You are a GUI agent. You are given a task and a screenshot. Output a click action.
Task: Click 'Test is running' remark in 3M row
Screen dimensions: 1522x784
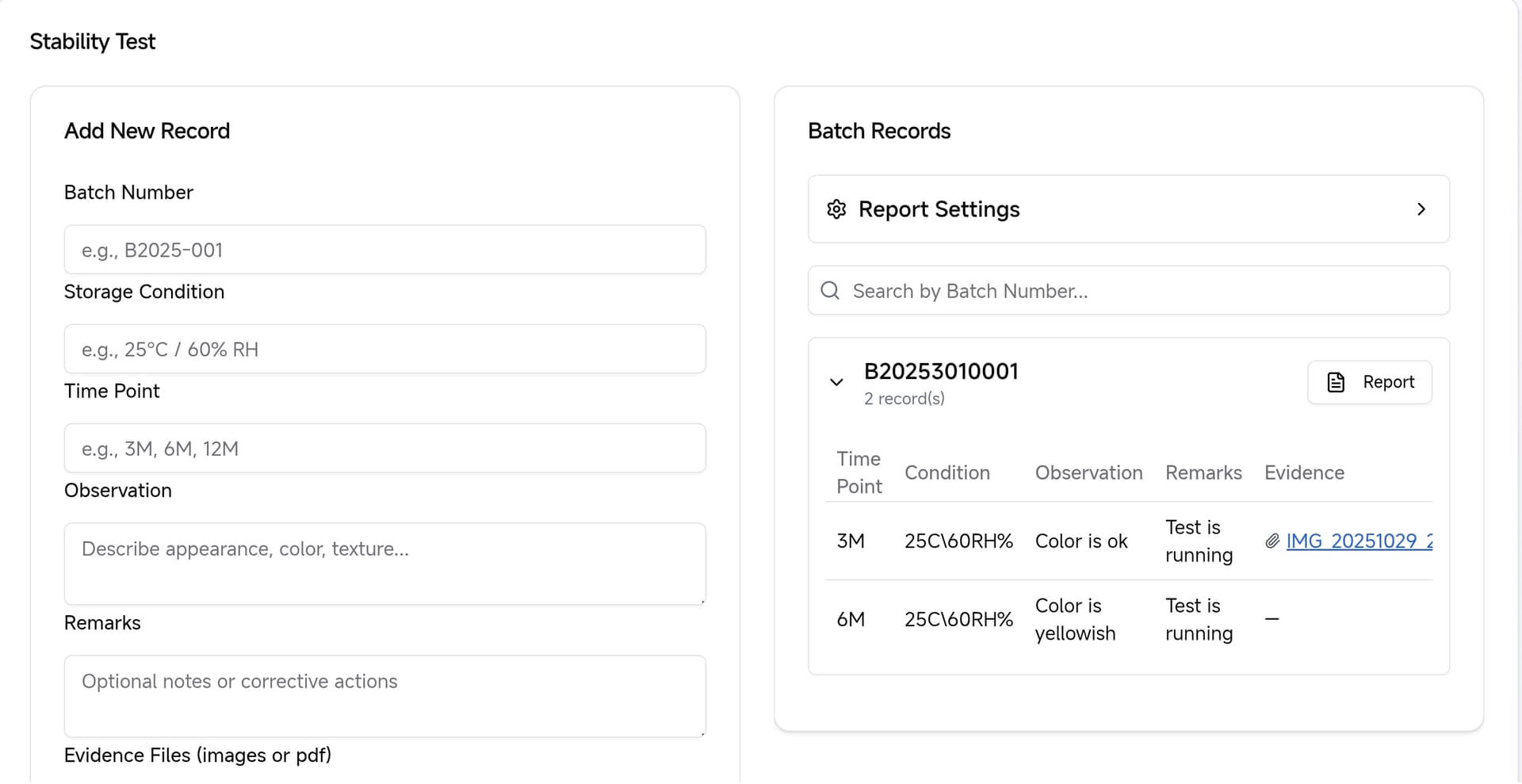1199,541
